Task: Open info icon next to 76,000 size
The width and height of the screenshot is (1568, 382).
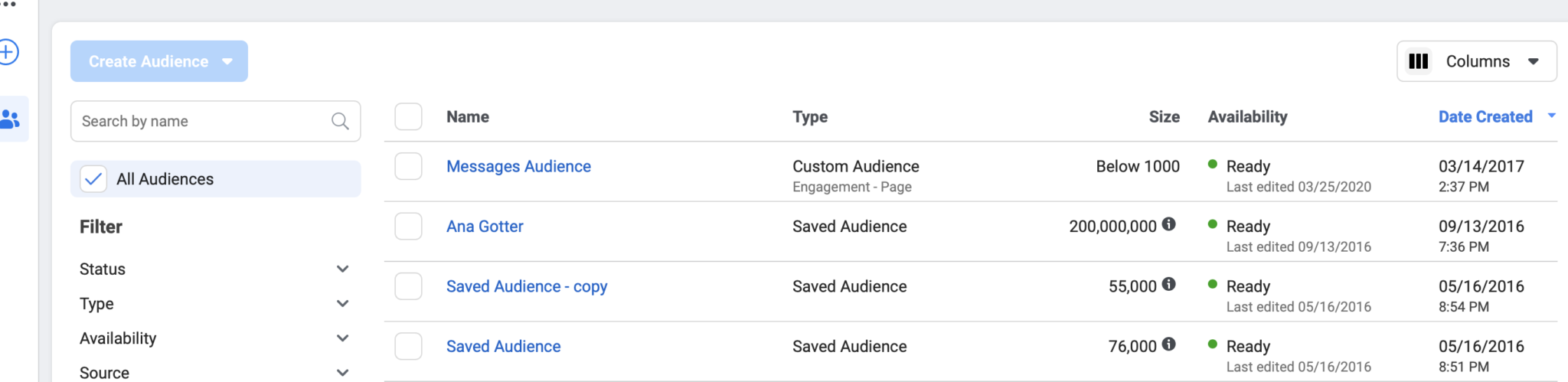Action: point(1168,344)
